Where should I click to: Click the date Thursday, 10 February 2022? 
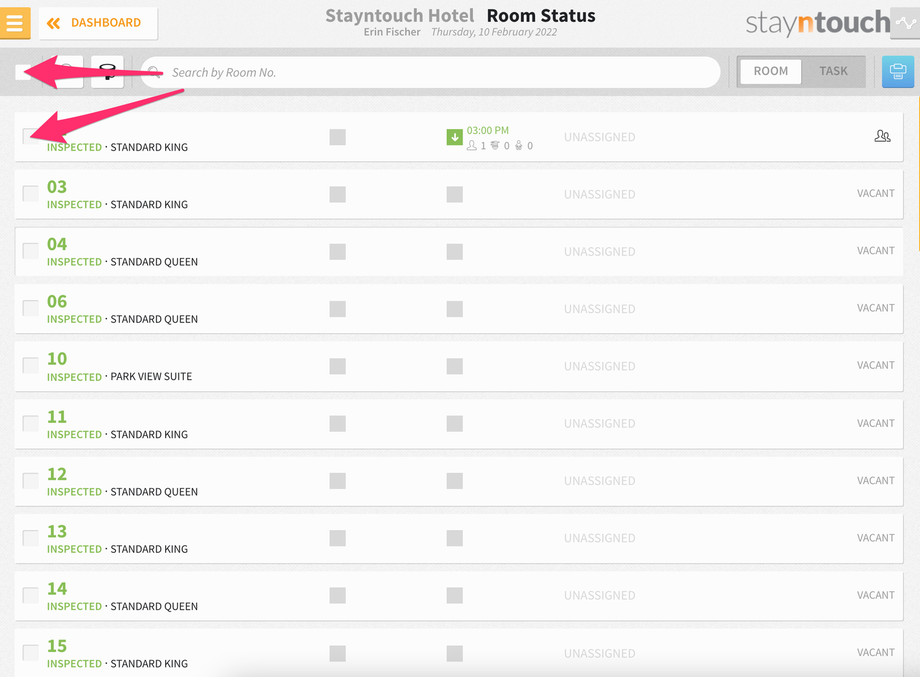coord(494,32)
